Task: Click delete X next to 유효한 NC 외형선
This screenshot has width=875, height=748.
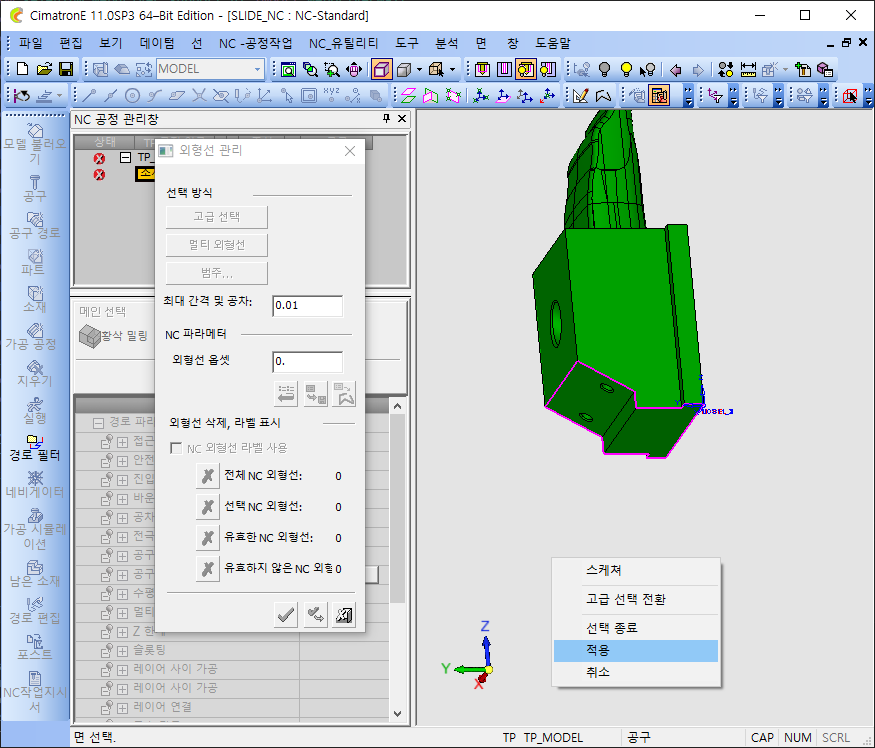Action: point(208,538)
